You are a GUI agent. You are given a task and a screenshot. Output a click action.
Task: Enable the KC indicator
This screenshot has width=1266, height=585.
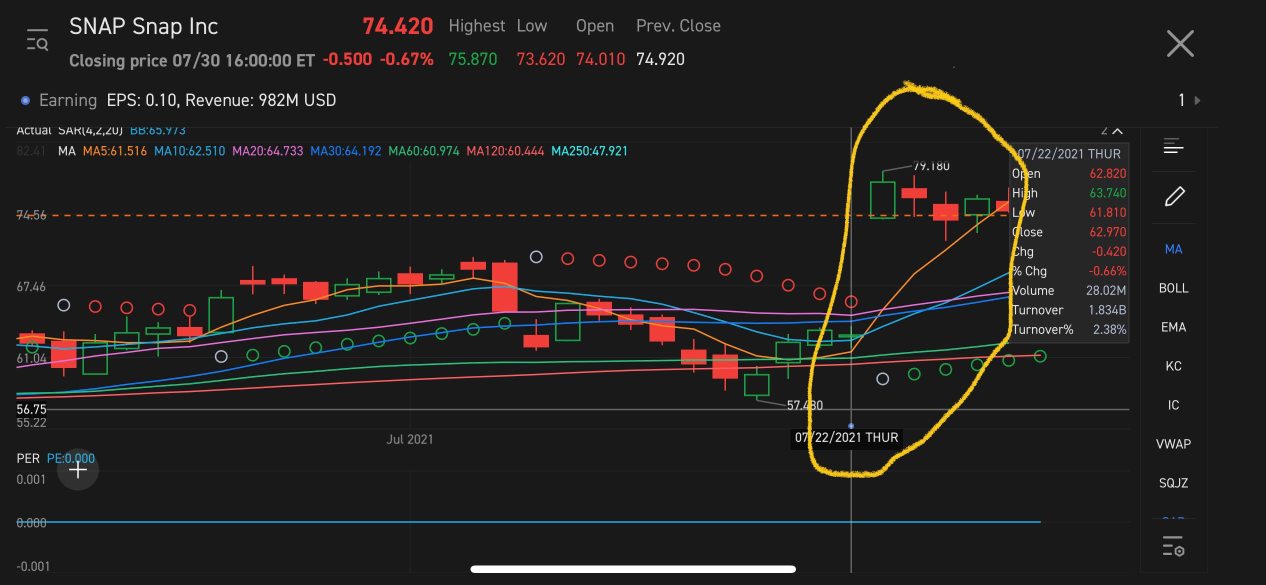coord(1173,366)
